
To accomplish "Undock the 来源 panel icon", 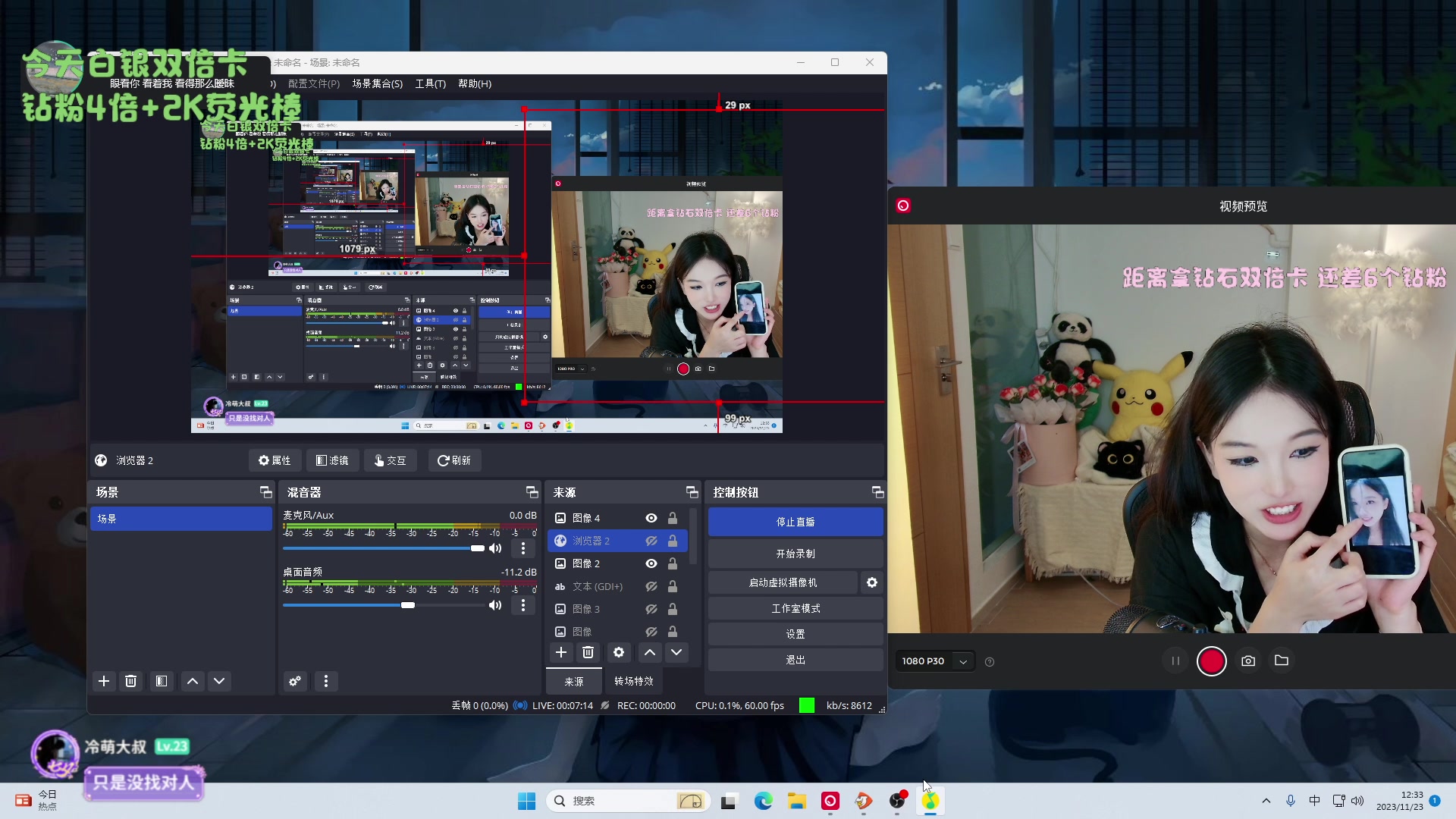I will click(692, 492).
